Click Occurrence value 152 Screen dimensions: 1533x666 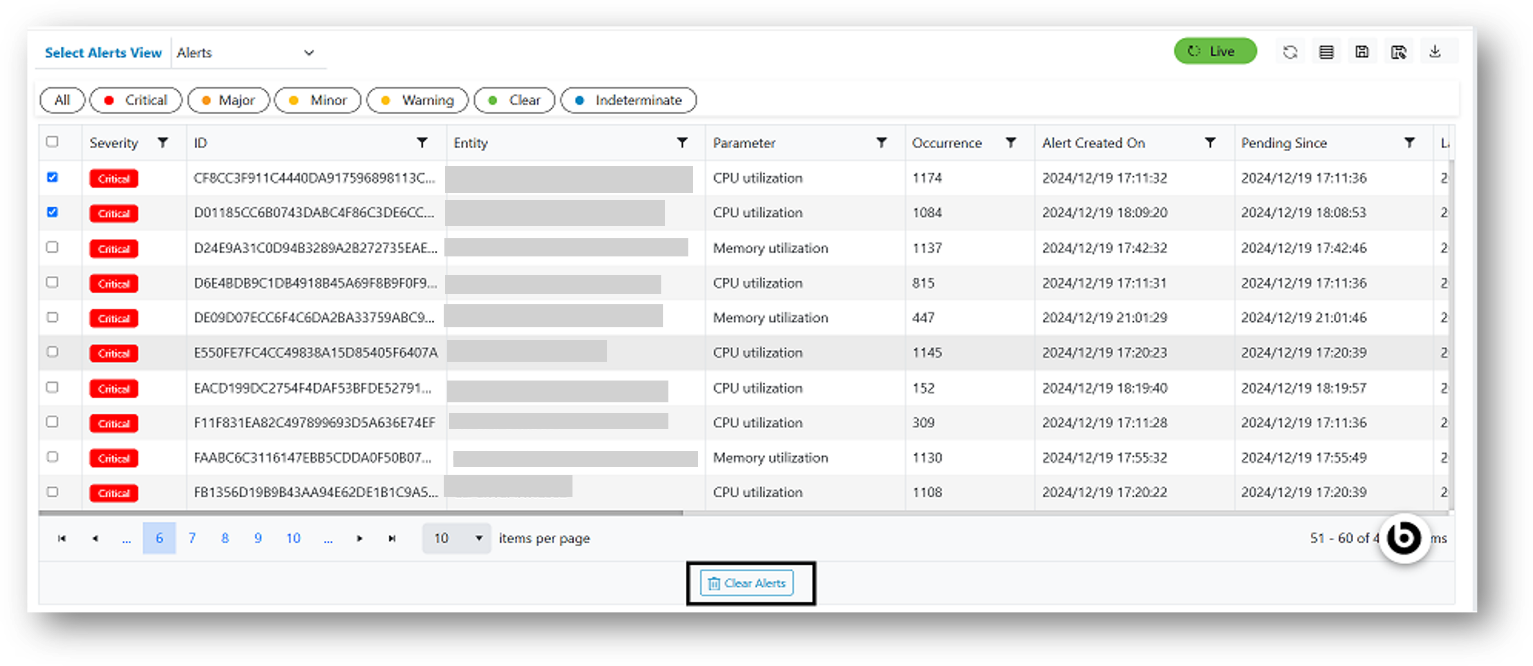tap(923, 388)
